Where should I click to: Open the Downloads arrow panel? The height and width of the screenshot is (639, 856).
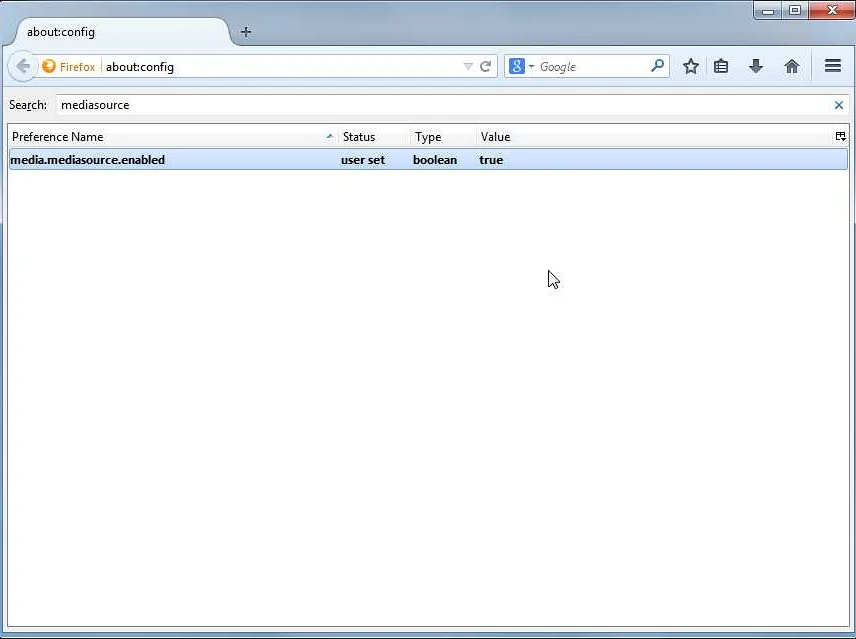756,67
